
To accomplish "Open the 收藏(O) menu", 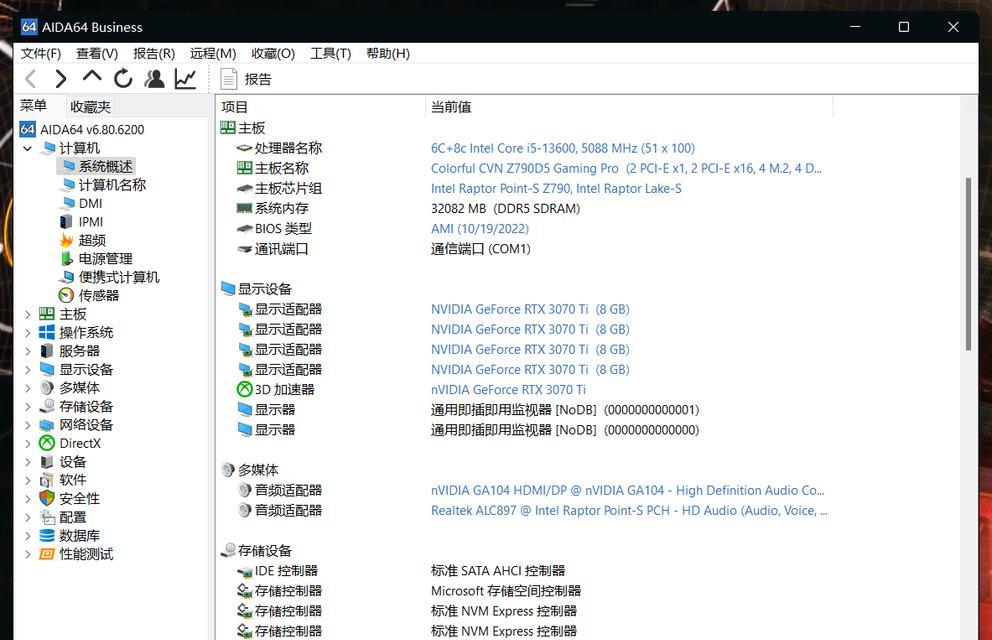I will pos(273,54).
